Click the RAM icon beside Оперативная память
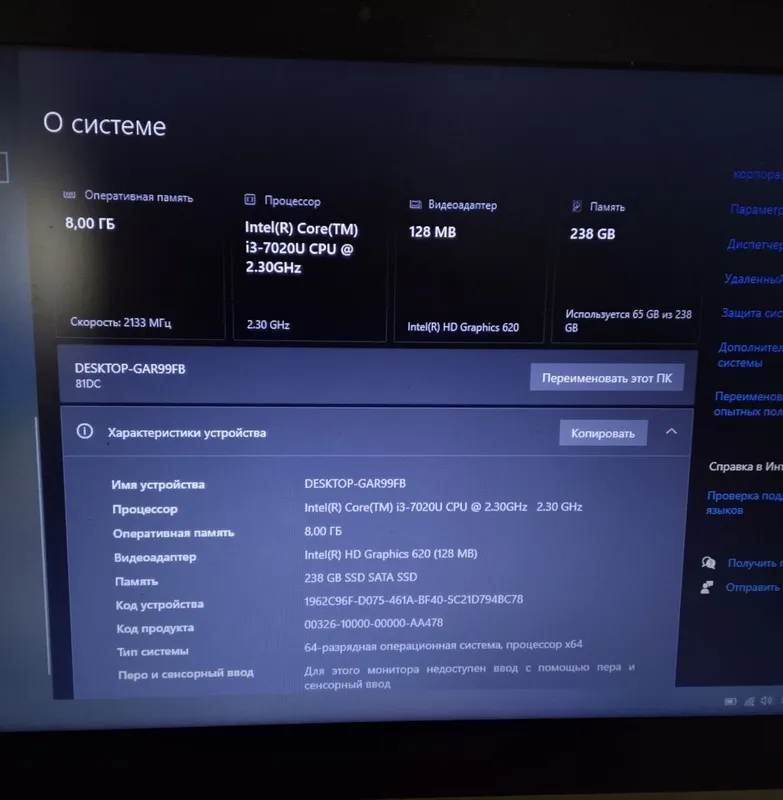Viewport: 783px width, 800px height. click(x=69, y=194)
